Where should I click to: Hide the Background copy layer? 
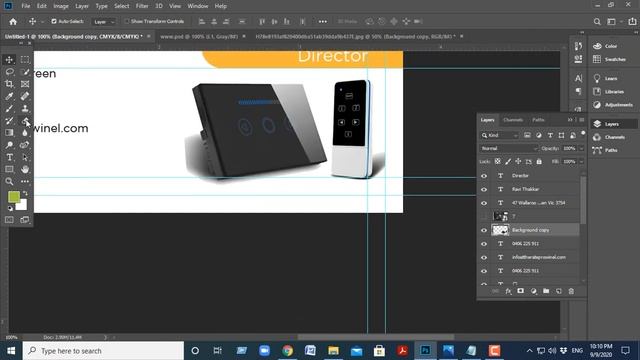tap(484, 230)
